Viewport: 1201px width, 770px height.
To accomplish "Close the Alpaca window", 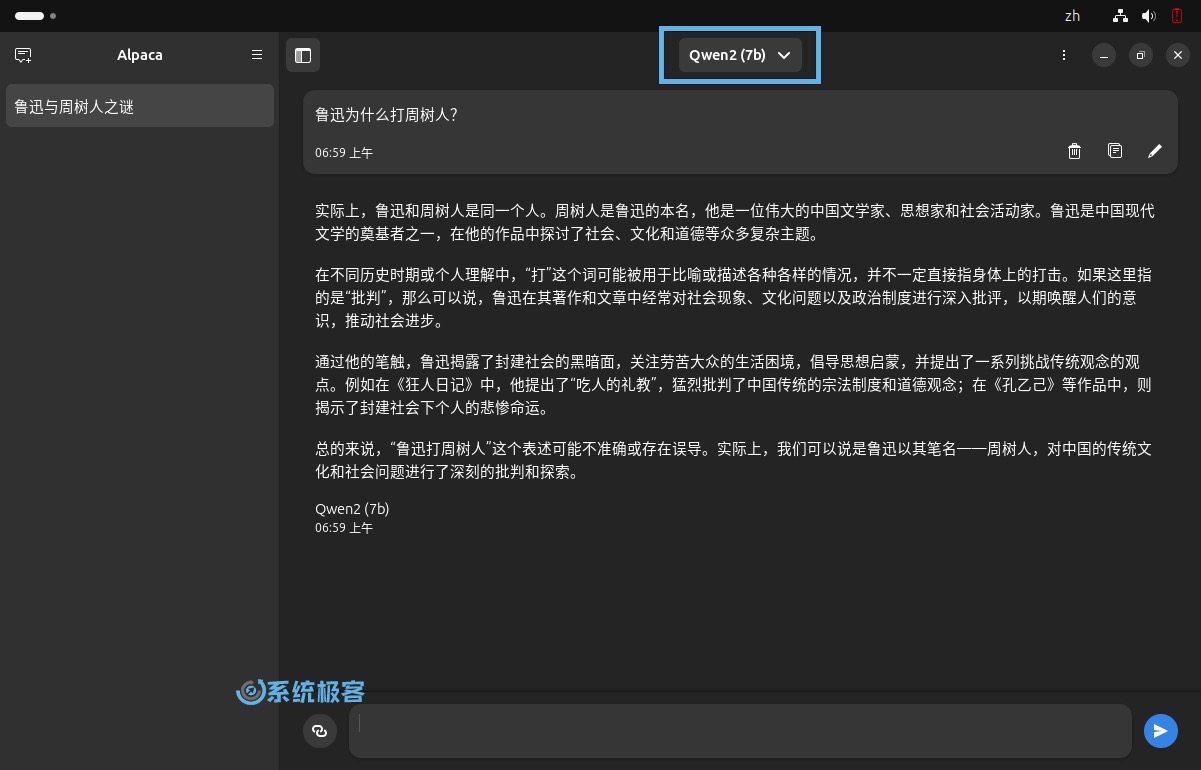I will pos(1178,55).
